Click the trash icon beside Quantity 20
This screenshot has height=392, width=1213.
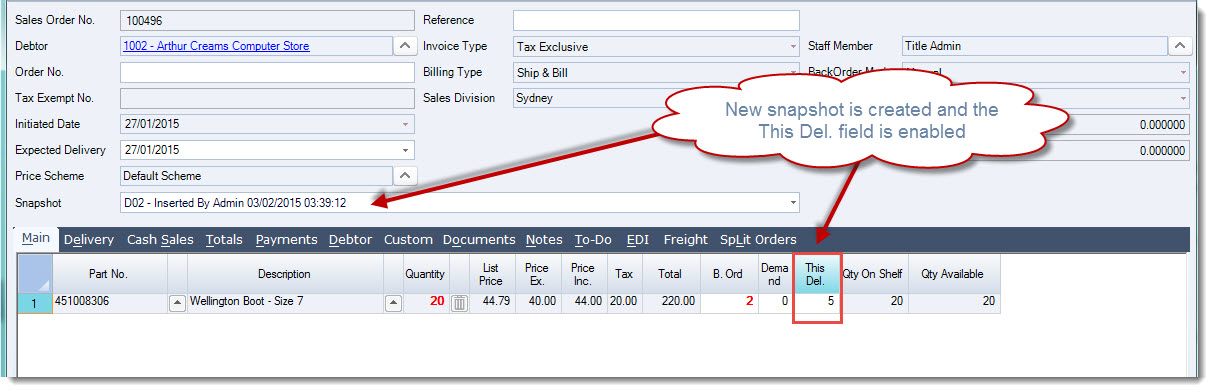(460, 303)
